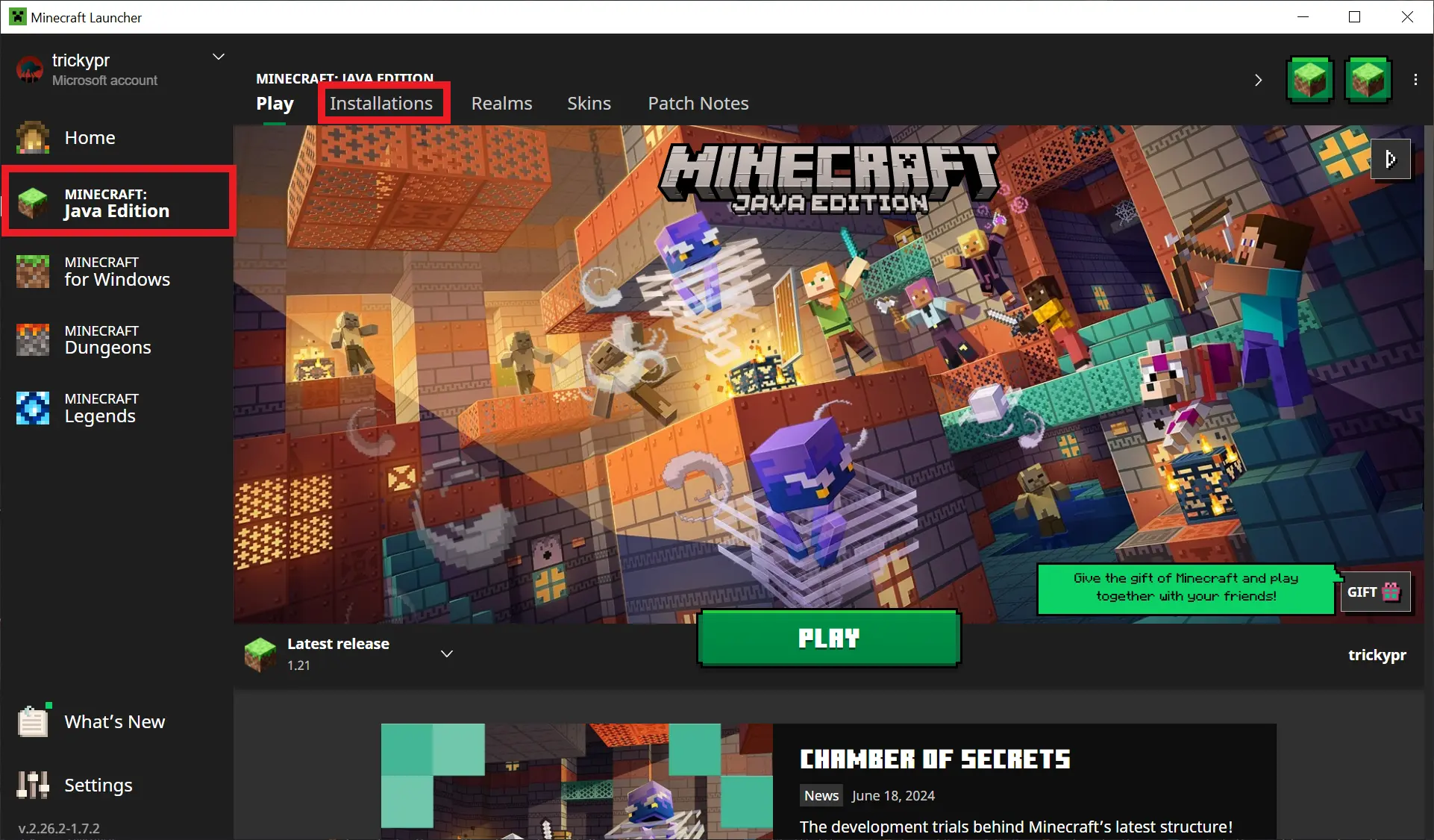Open the three-dot menu at top right
Screen dimensions: 1434x840
tap(1415, 80)
